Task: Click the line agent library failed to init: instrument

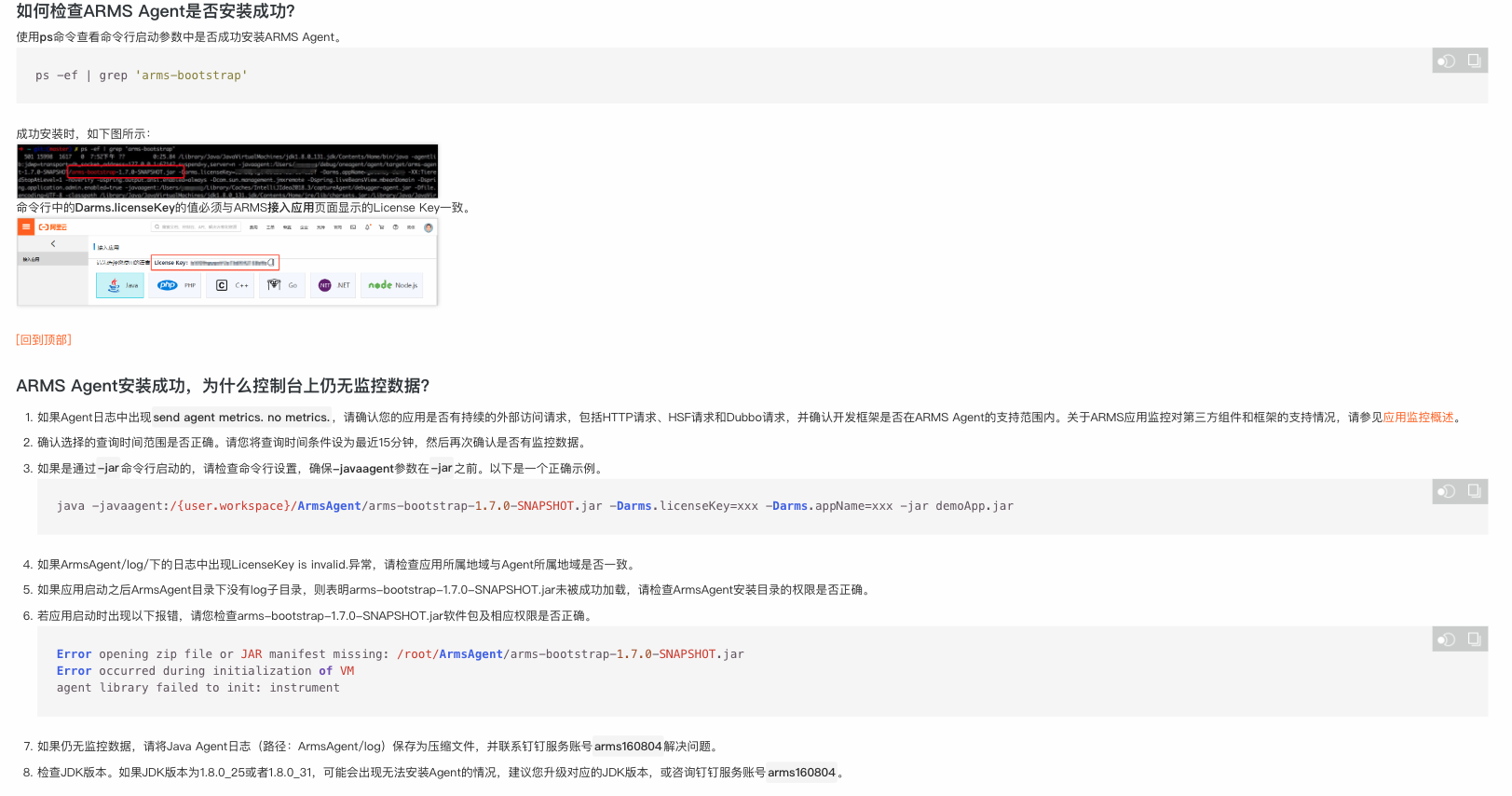Action: pyautogui.click(x=198, y=688)
